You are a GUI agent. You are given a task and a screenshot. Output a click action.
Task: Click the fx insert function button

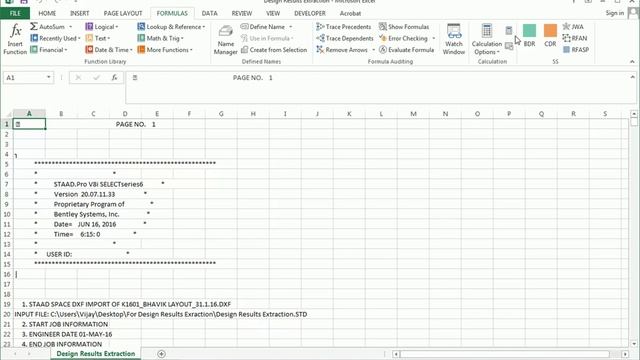tap(114, 78)
